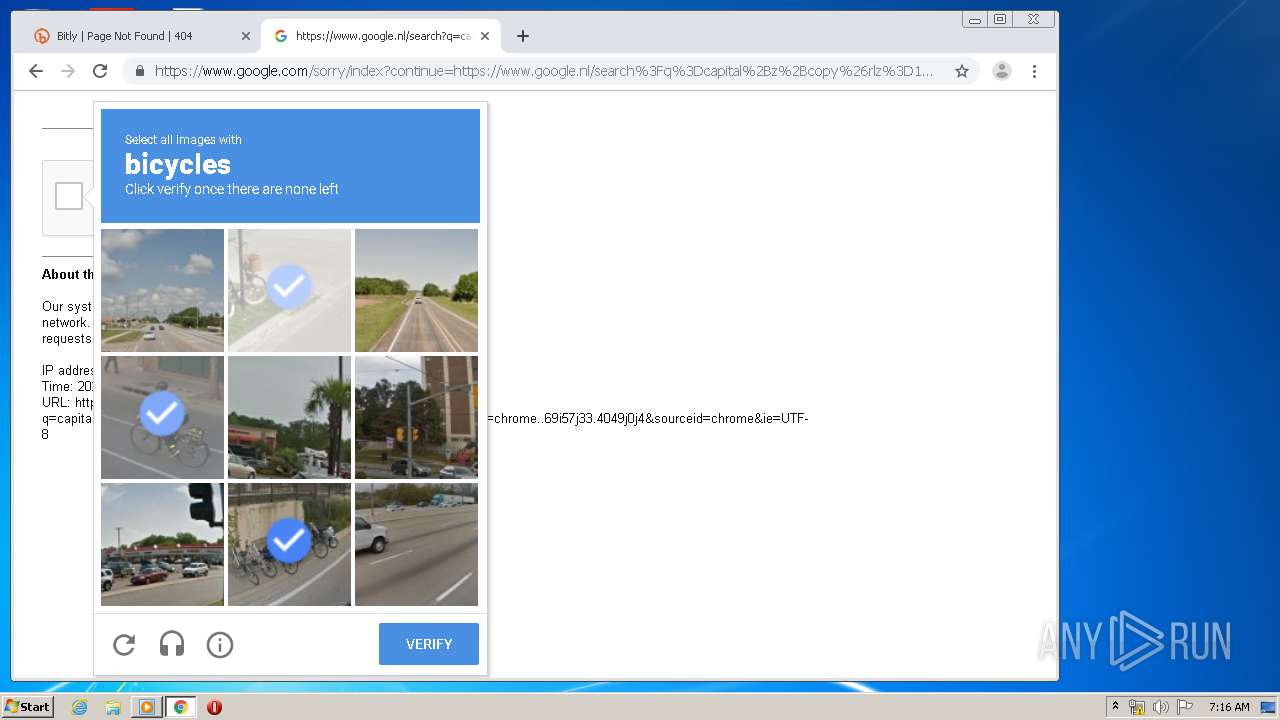Screen dimensions: 1280x720
Task: Go forward in browser history
Action: pos(68,71)
